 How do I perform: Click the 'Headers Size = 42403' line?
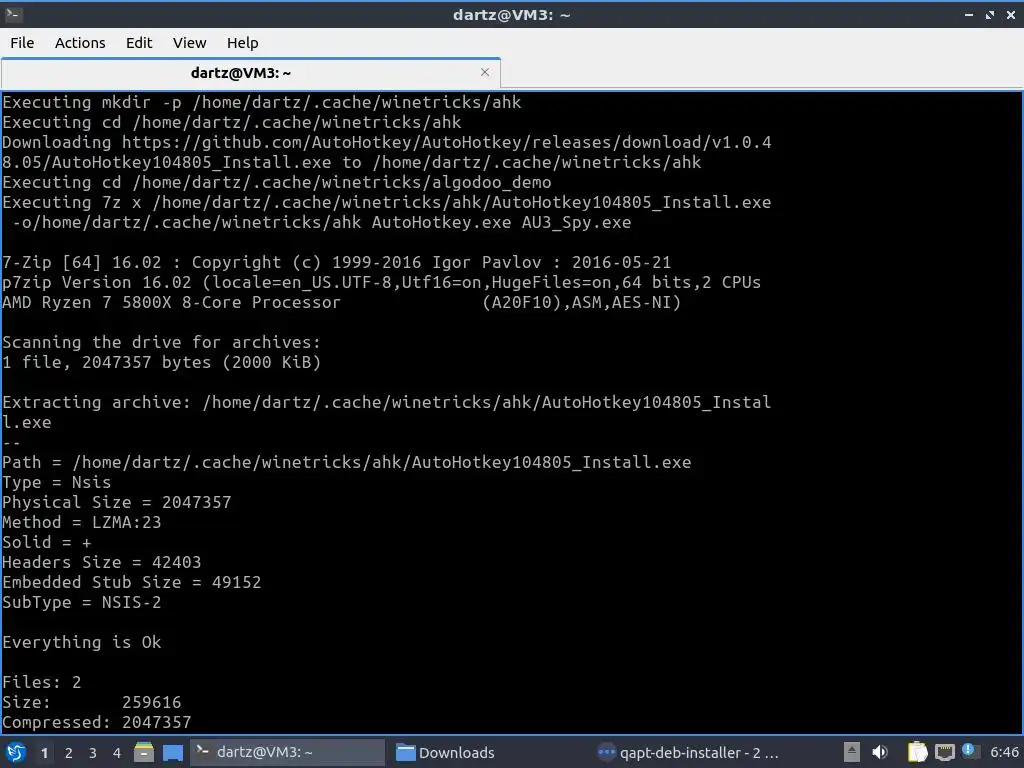[102, 562]
